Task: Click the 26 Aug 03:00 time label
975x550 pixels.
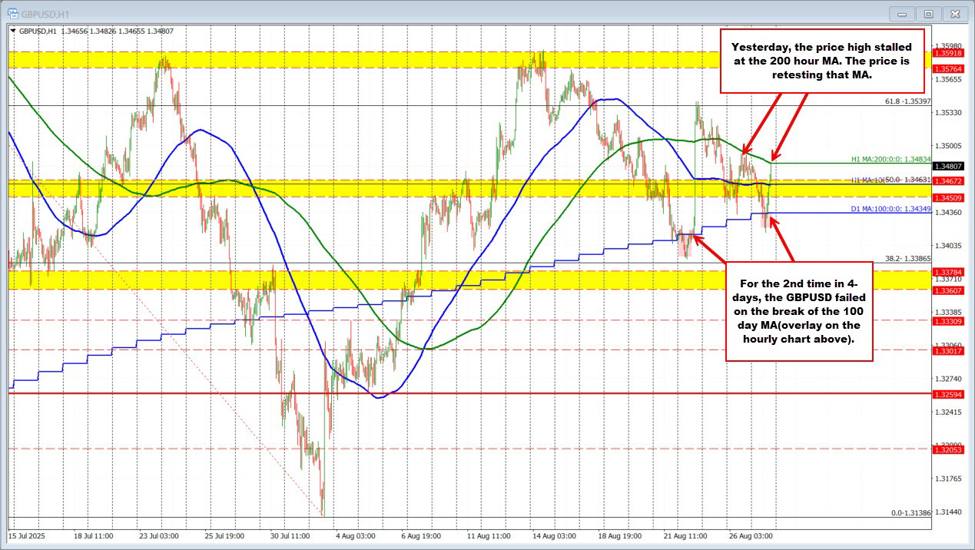Action: click(750, 535)
